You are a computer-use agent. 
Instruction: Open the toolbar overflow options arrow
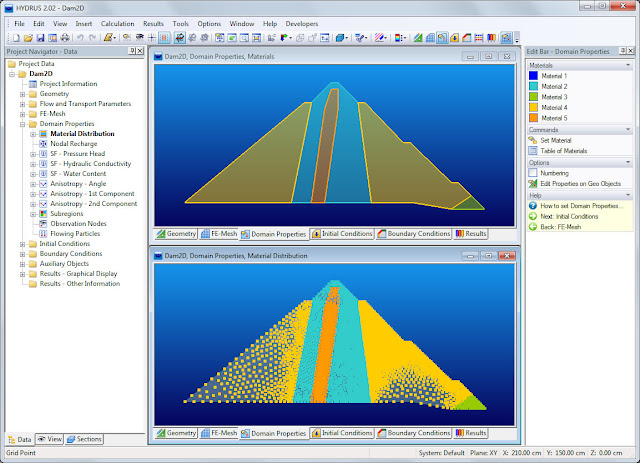[x=517, y=40]
